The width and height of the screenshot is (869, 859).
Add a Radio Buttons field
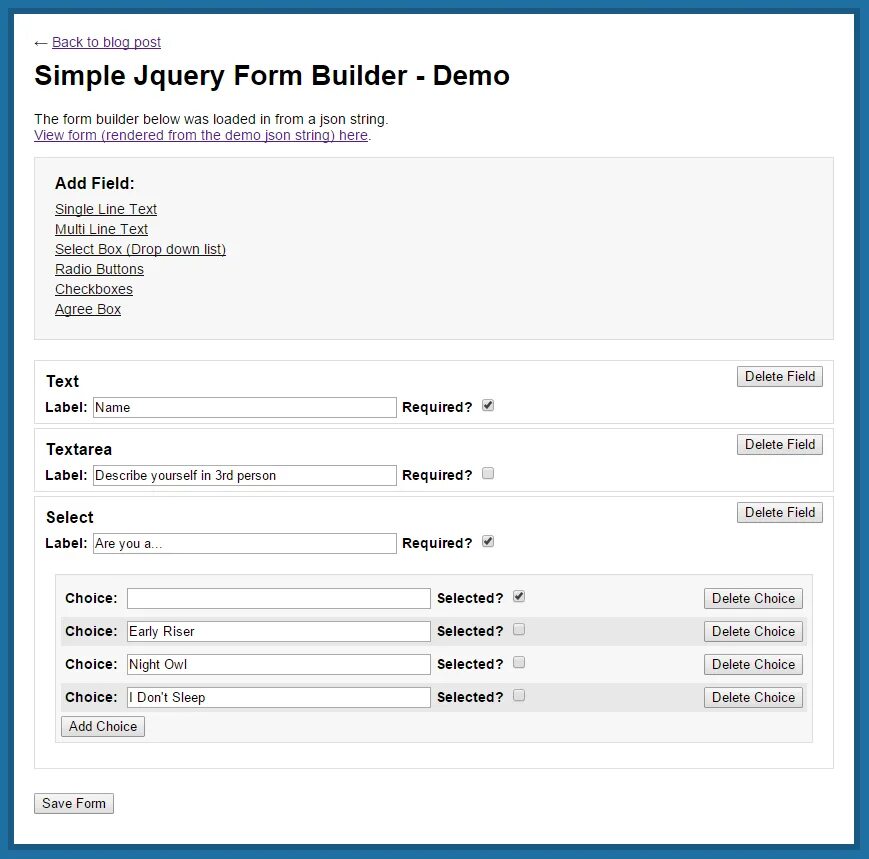pyautogui.click(x=99, y=269)
